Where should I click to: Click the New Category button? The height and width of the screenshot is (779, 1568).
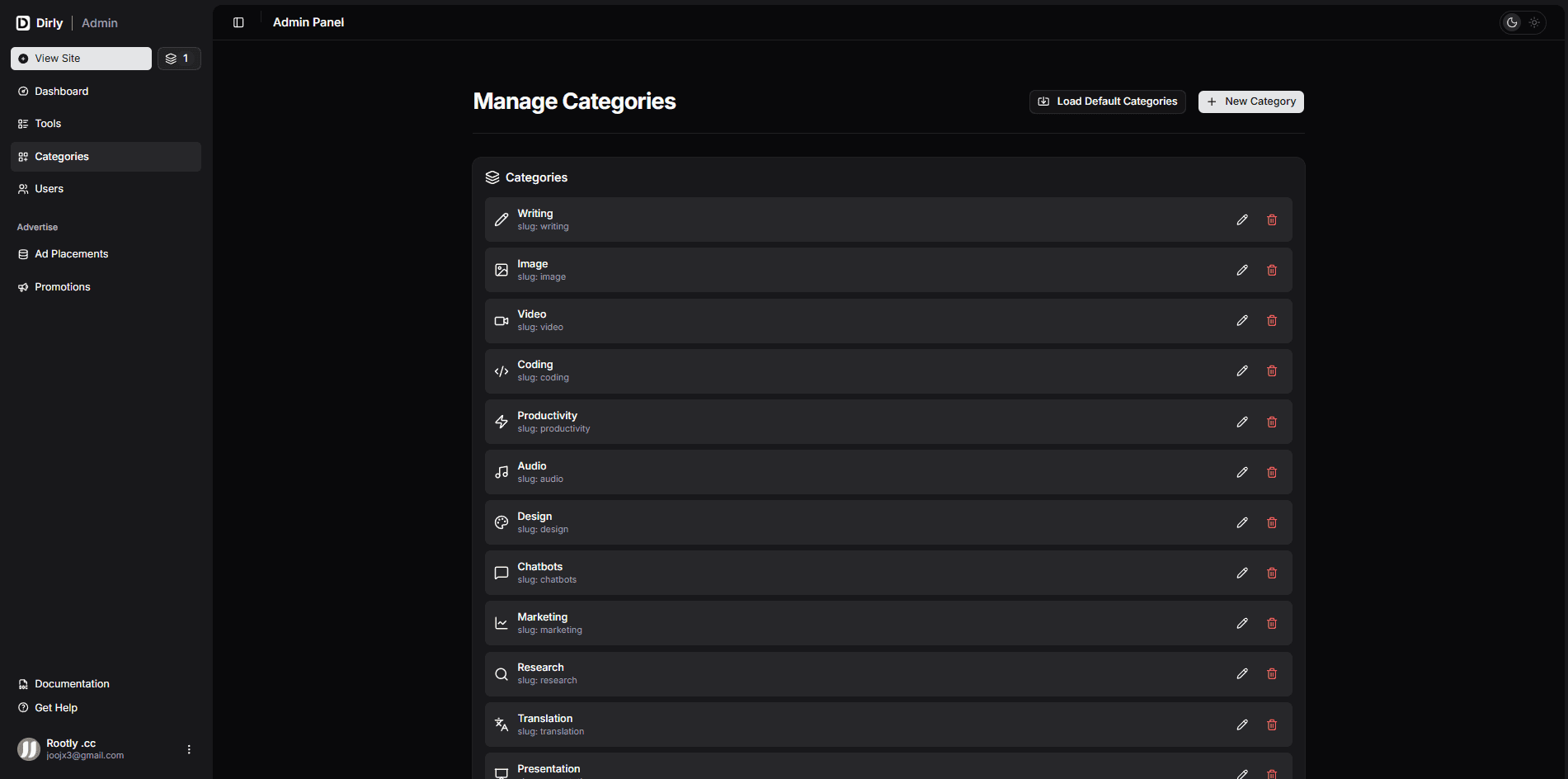coord(1250,102)
